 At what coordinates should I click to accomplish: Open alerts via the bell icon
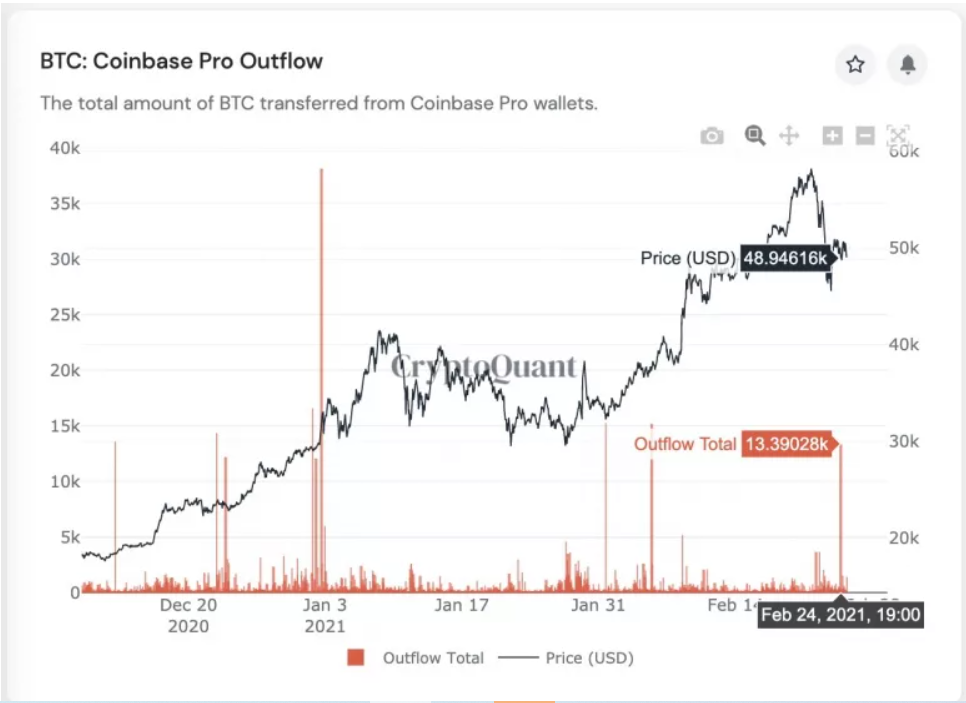pos(907,64)
